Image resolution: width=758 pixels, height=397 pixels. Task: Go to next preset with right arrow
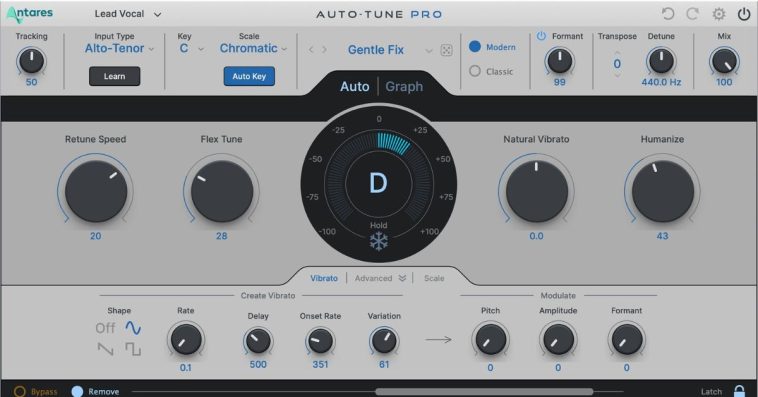coord(324,50)
